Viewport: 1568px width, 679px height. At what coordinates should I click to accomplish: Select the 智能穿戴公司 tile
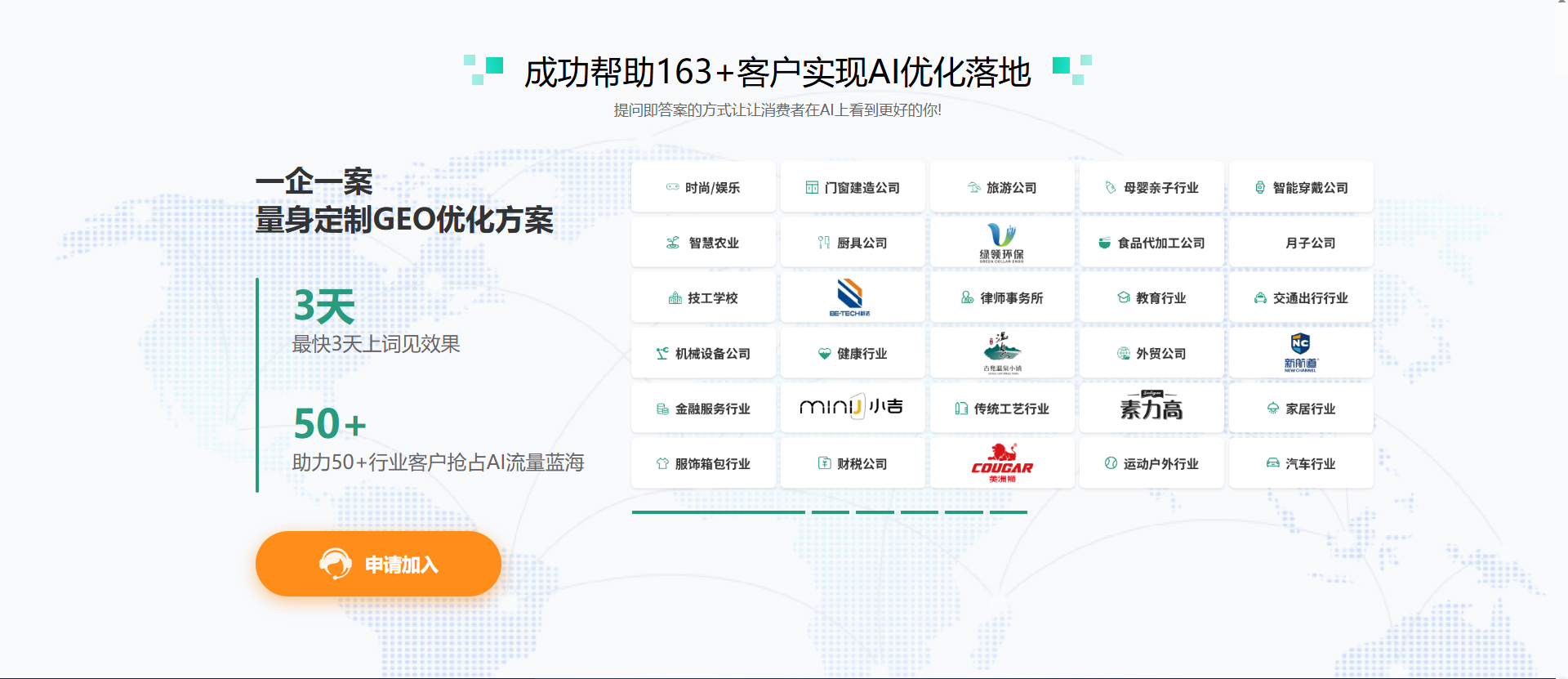pyautogui.click(x=1301, y=188)
